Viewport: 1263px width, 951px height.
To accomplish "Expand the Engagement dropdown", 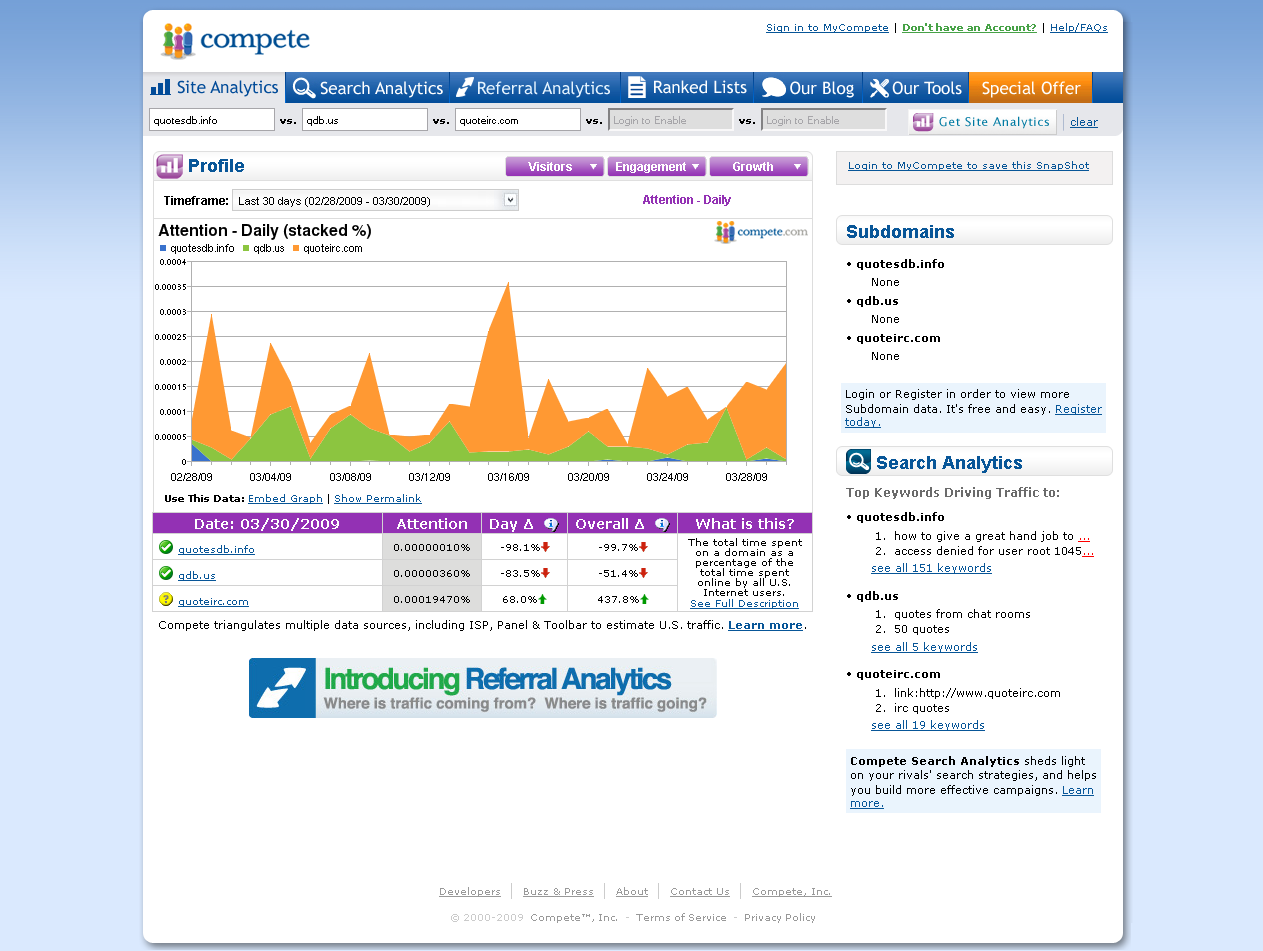I will [x=656, y=167].
